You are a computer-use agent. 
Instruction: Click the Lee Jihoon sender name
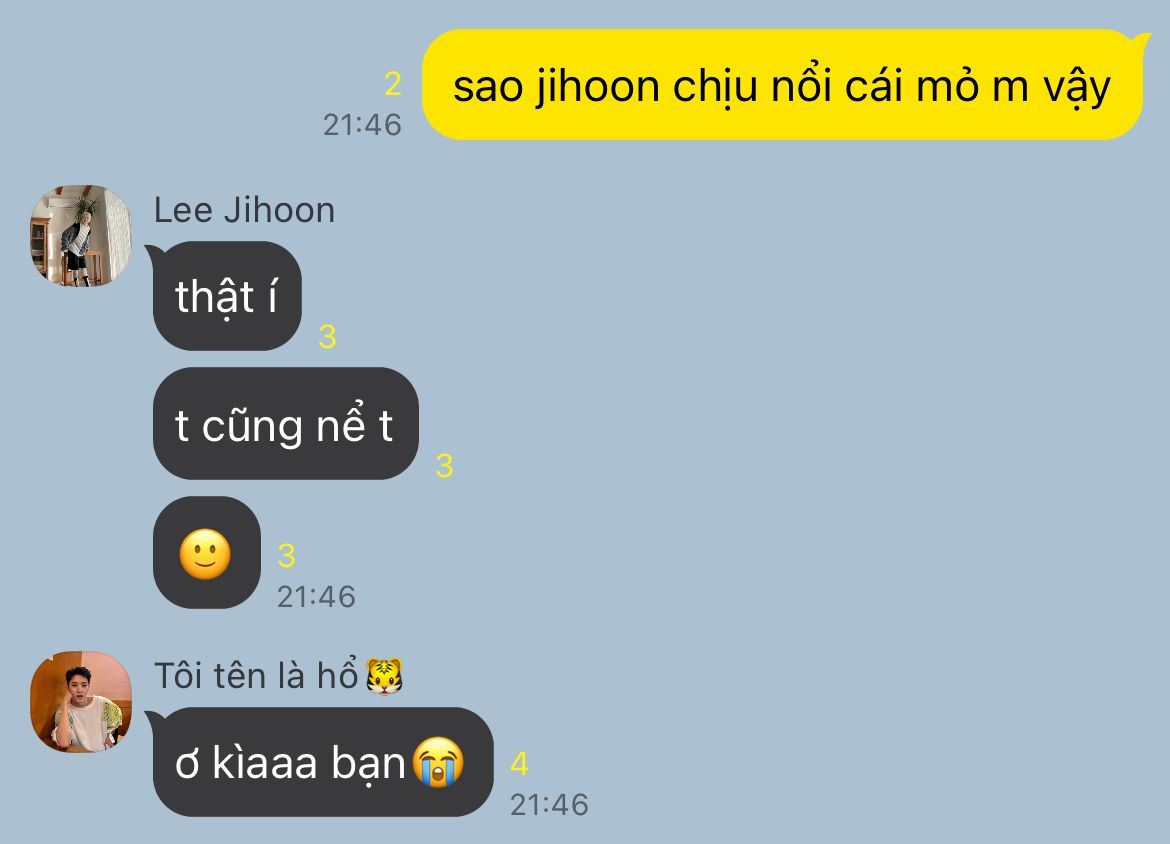244,210
